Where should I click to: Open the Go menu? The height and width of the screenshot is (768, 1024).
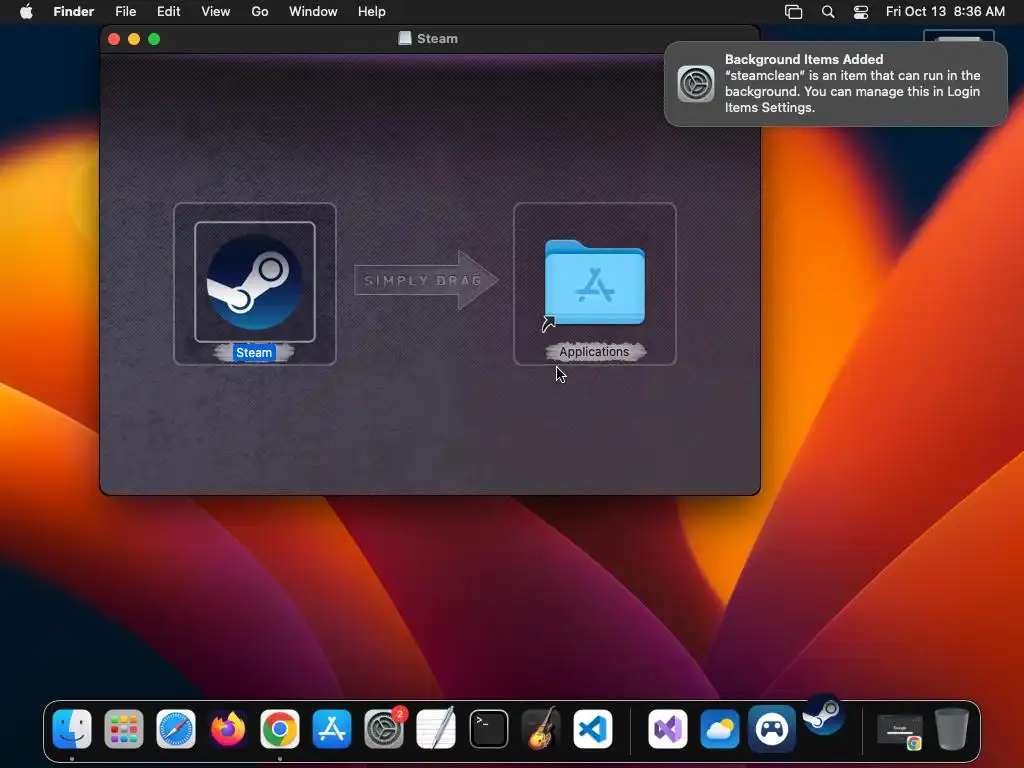[260, 12]
